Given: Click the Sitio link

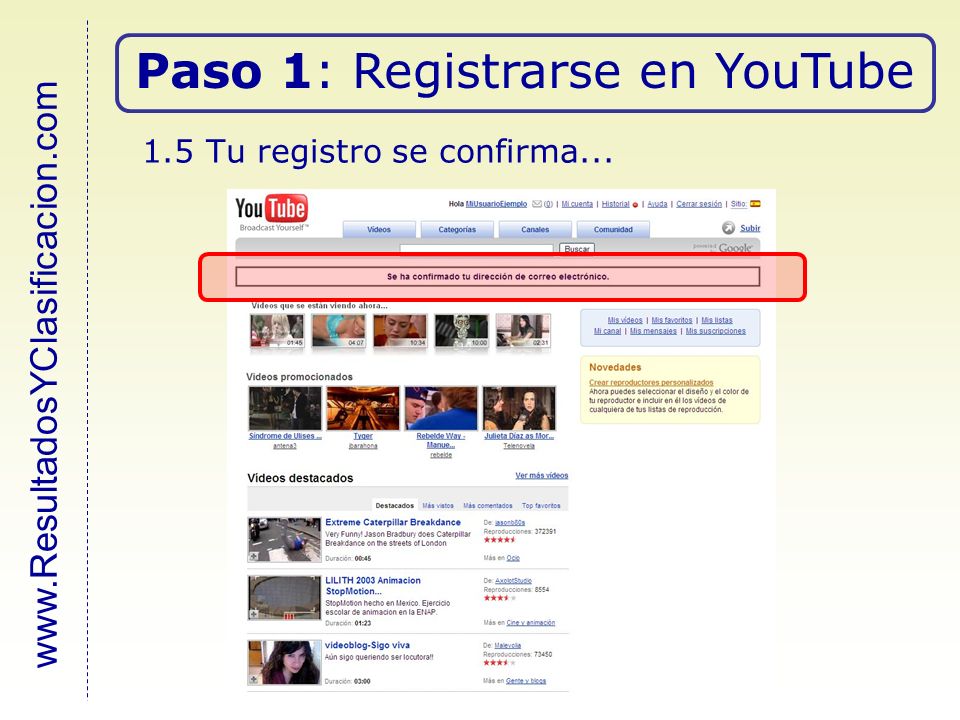Looking at the screenshot, I should click(x=738, y=204).
